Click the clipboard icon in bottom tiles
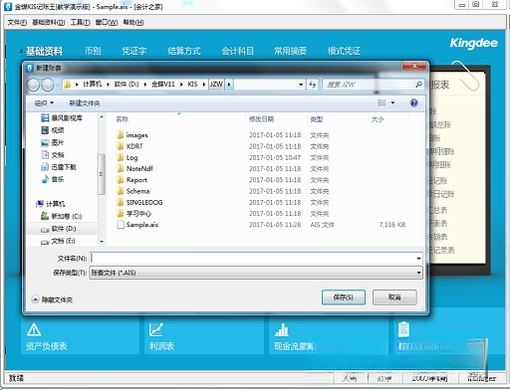The width and height of the screenshot is (510, 390). click(x=404, y=329)
